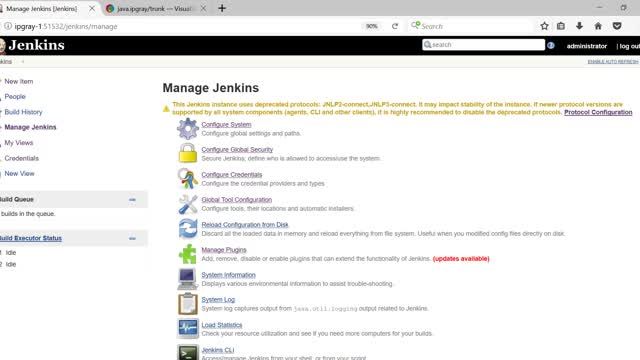This screenshot has width=640, height=360.
Task: Open the Configure System link
Action: point(226,124)
